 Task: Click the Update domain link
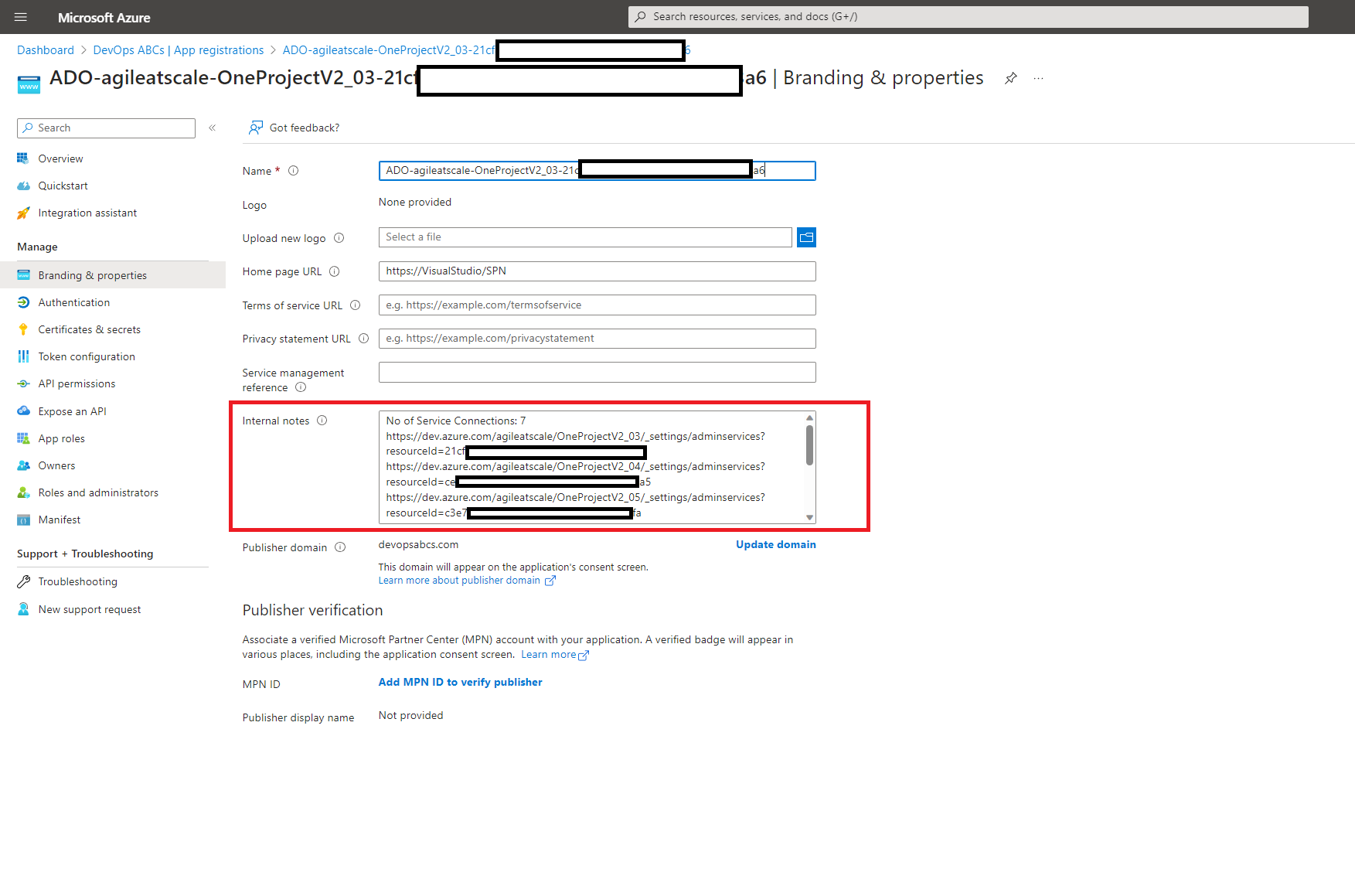(x=775, y=544)
